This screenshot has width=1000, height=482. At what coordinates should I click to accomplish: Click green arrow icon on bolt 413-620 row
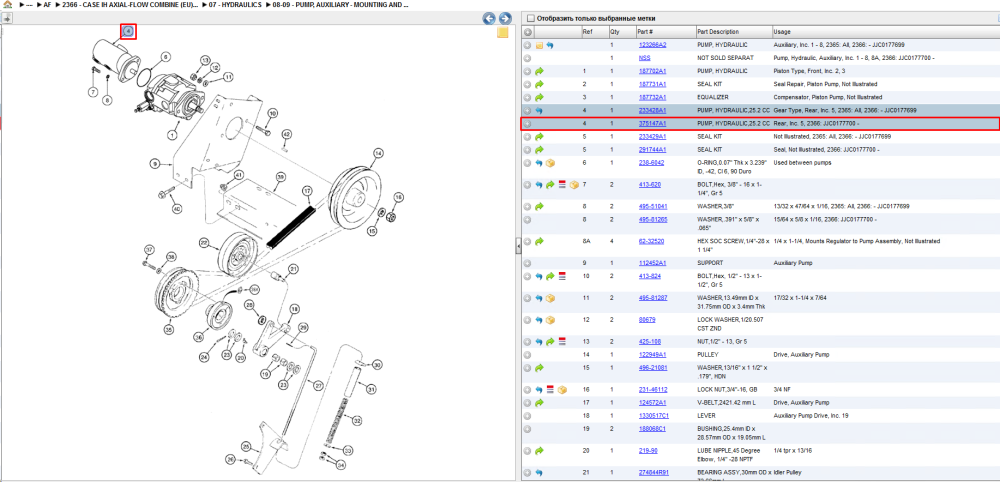[x=550, y=185]
